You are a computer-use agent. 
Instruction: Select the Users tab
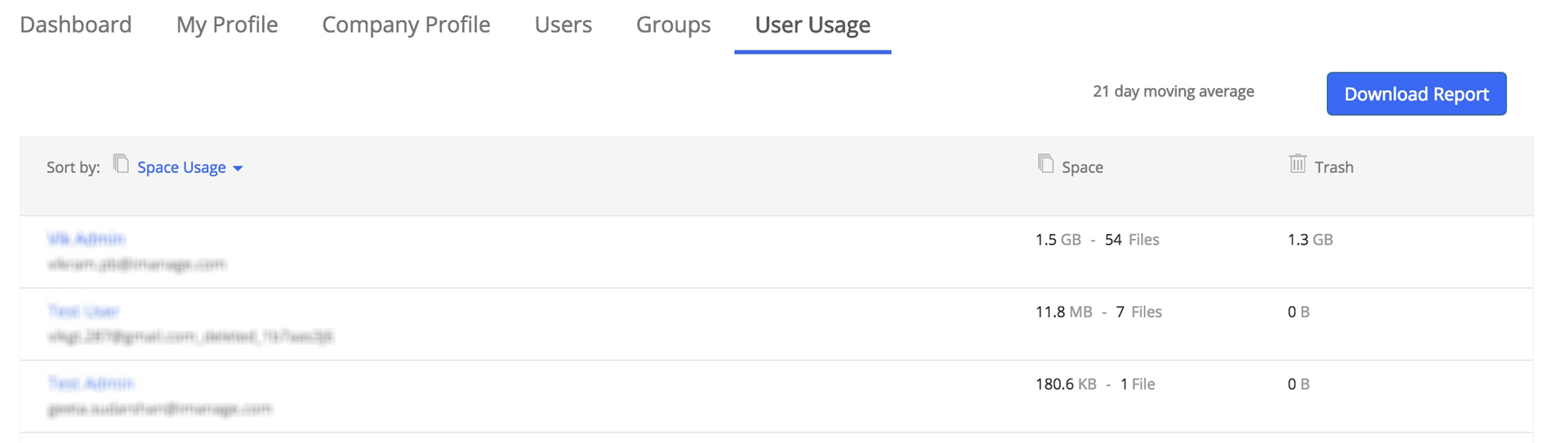563,24
